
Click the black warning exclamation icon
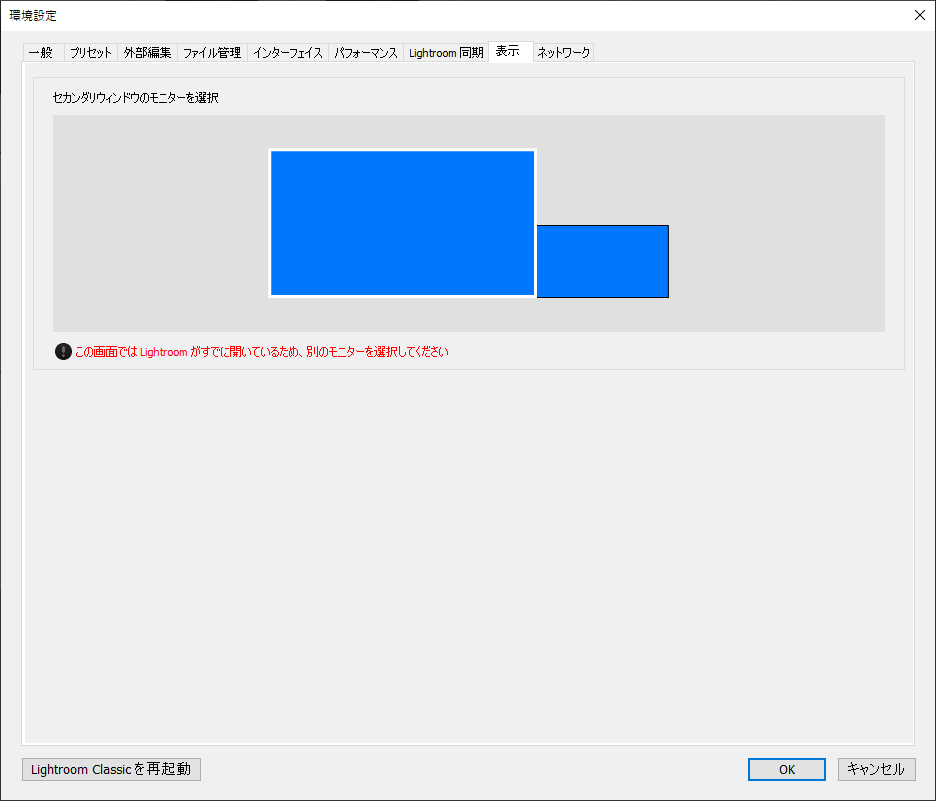63,352
